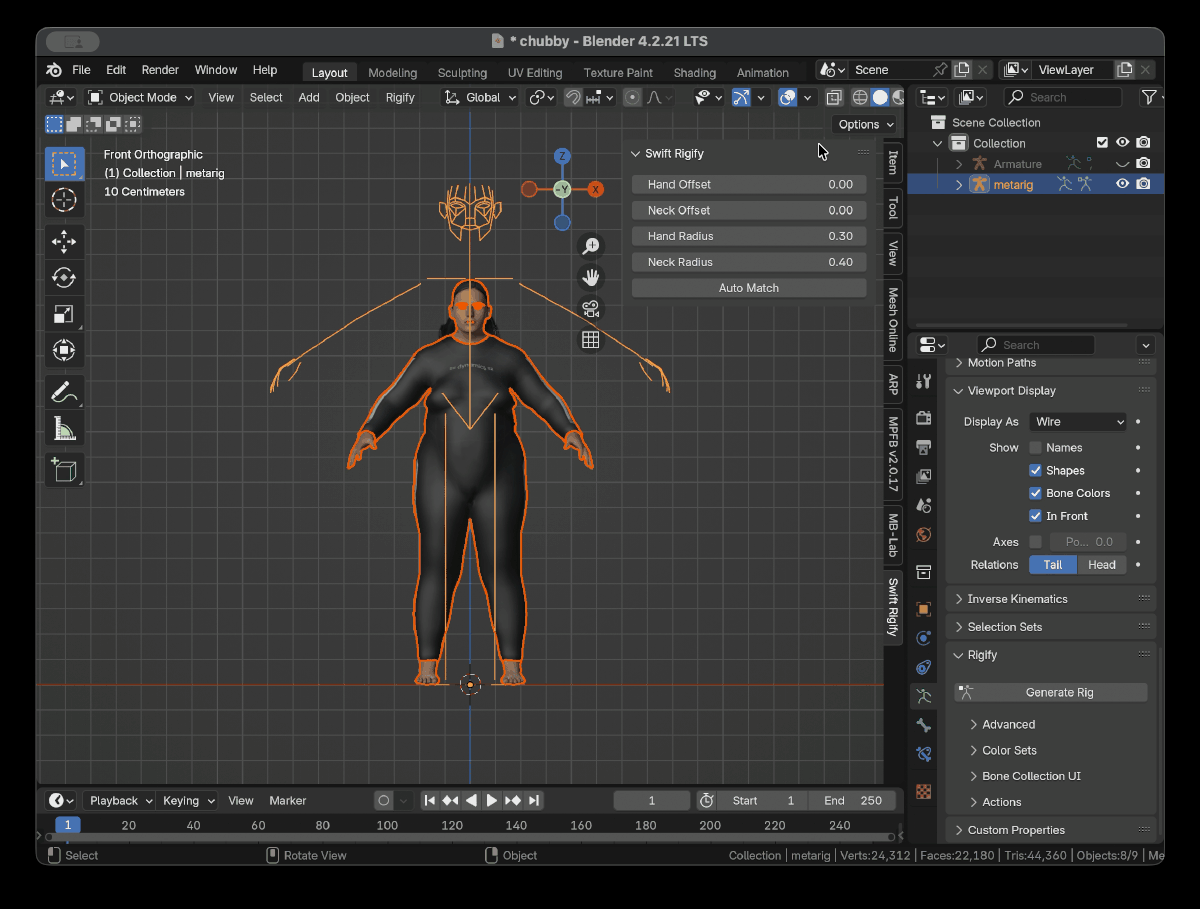Hide Collection via eye icon
This screenshot has height=909, width=1200.
click(1122, 143)
